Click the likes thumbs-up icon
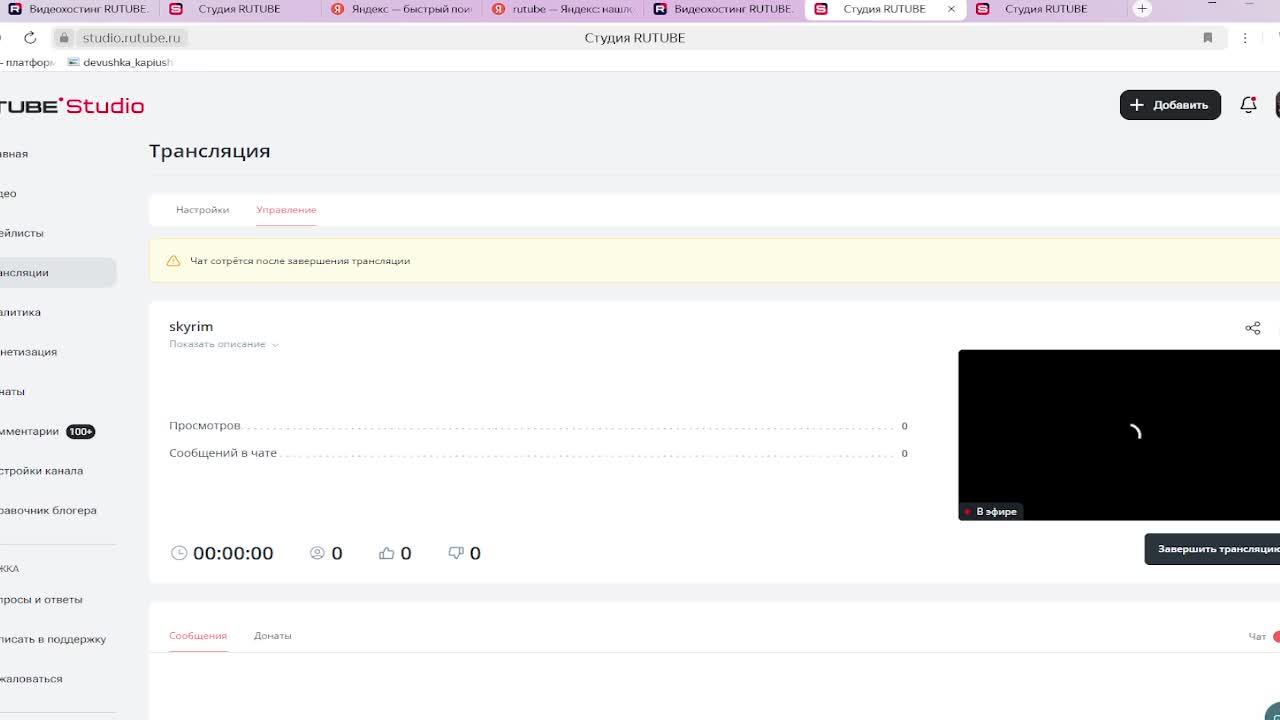Viewport: 1280px width, 720px height. pyautogui.click(x=387, y=553)
